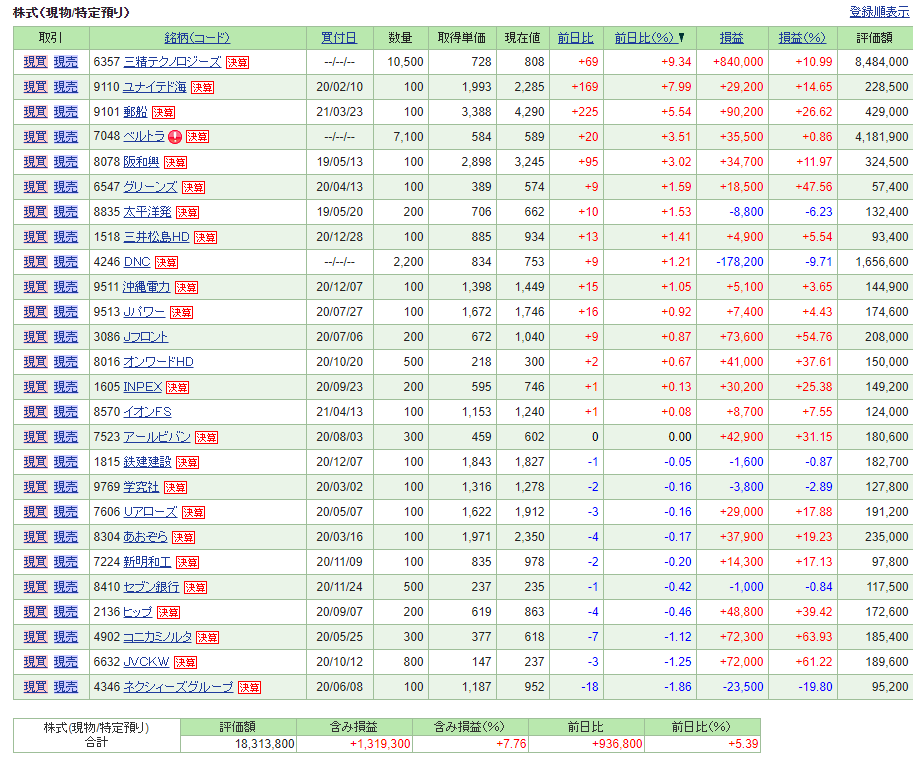The image size is (913, 760).
Task: Click 現買 for 6357 三精テクノロジーズ
Action: click(35, 62)
